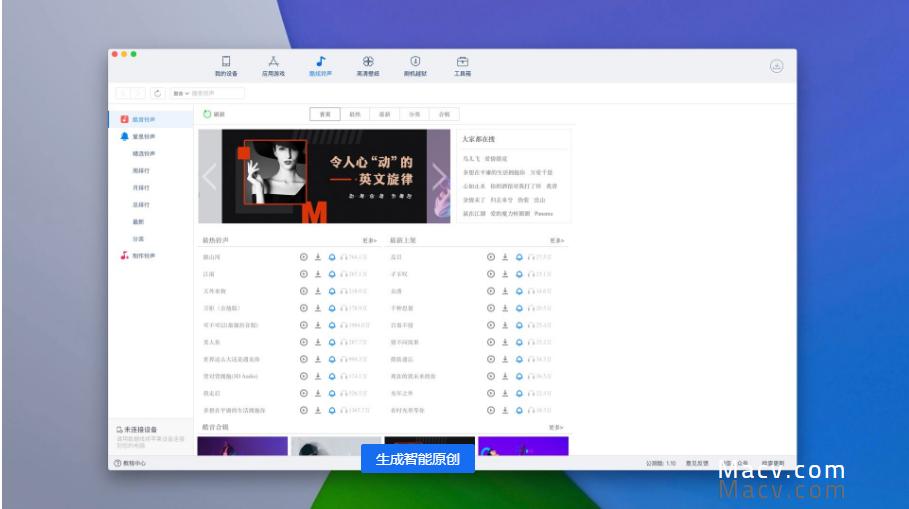Image resolution: width=909 pixels, height=509 pixels.
Task: Click the Device Not Connected status (未连接设备)
Action: (x=137, y=430)
